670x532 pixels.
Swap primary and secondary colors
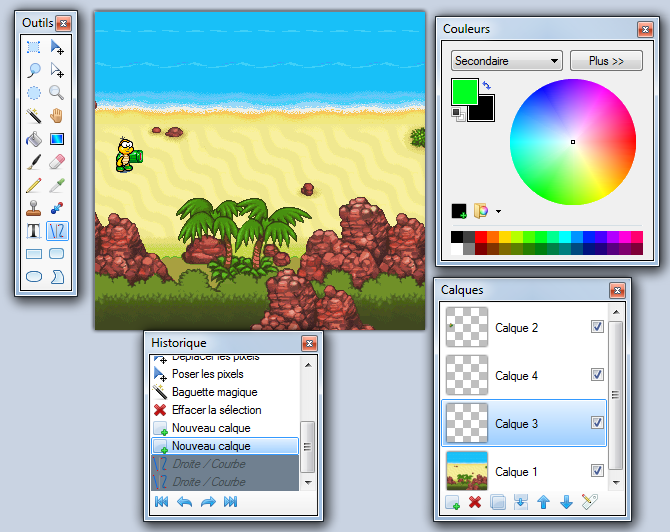click(486, 85)
